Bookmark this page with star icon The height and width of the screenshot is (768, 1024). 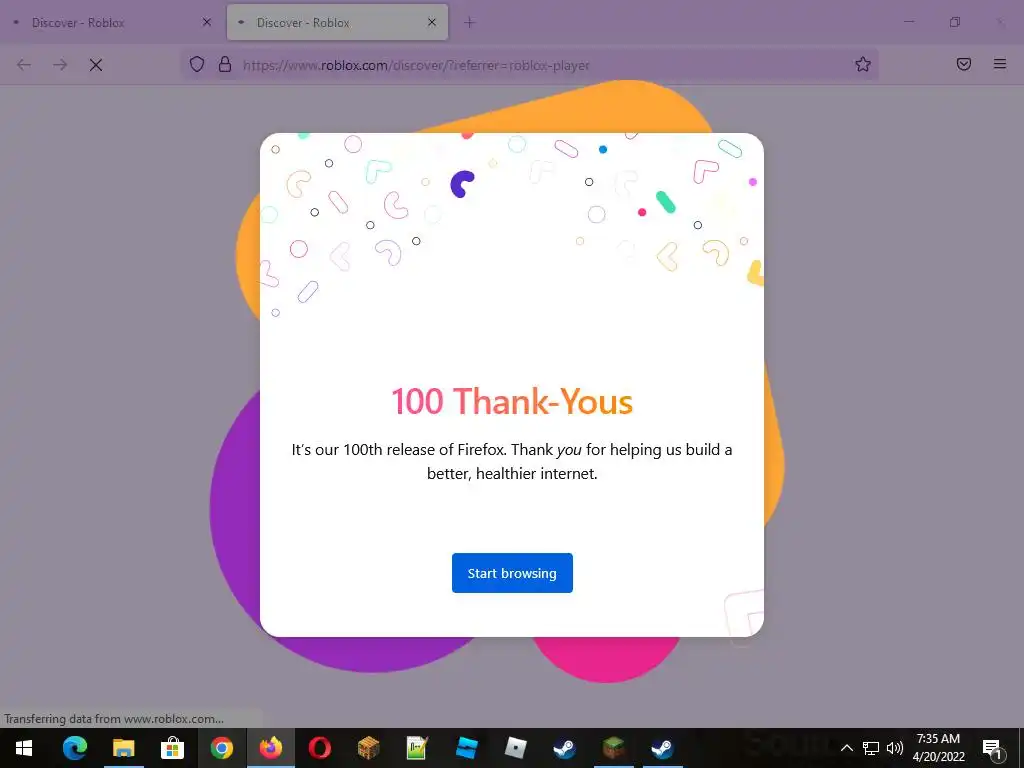click(x=863, y=64)
